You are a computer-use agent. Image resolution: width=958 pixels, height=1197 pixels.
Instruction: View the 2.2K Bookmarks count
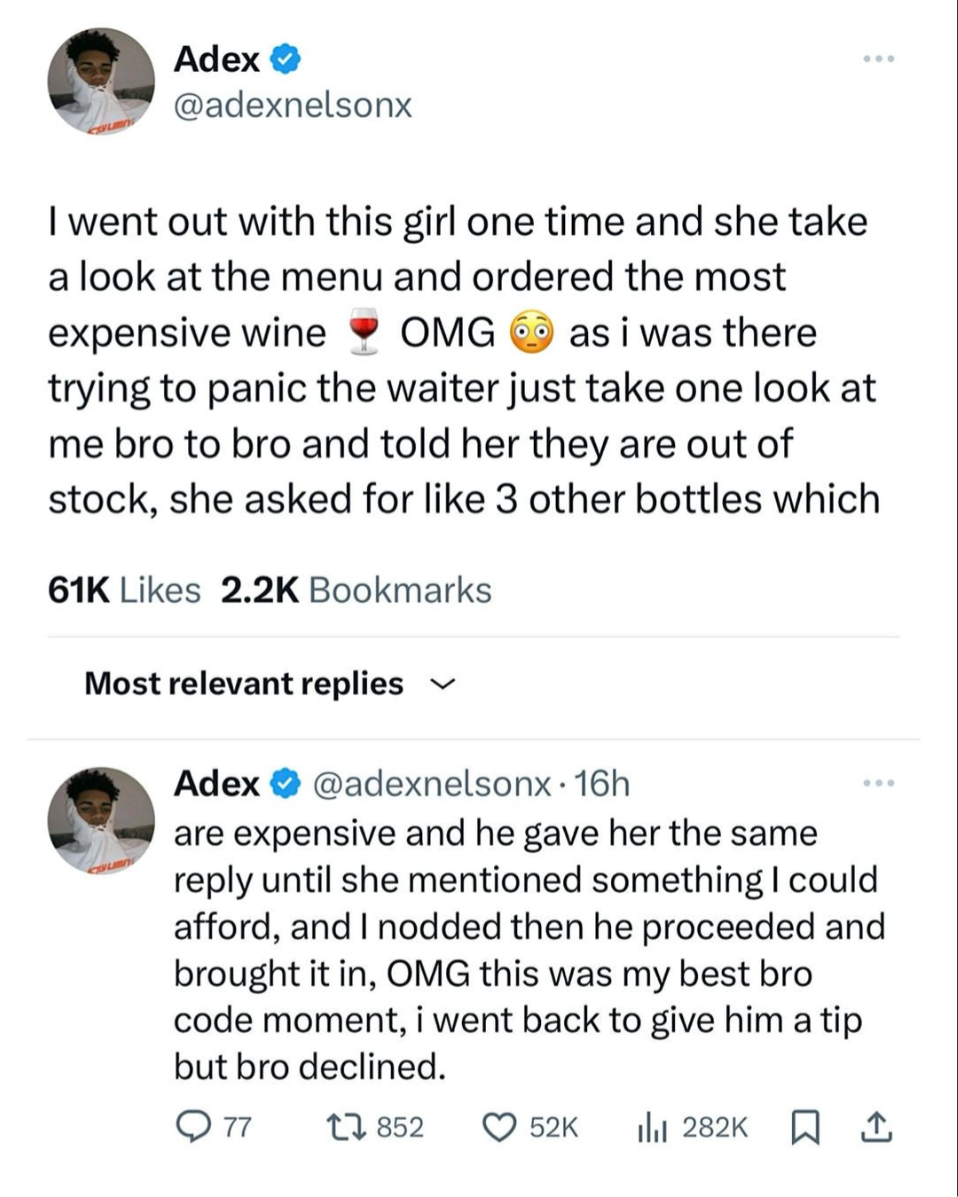click(x=354, y=590)
